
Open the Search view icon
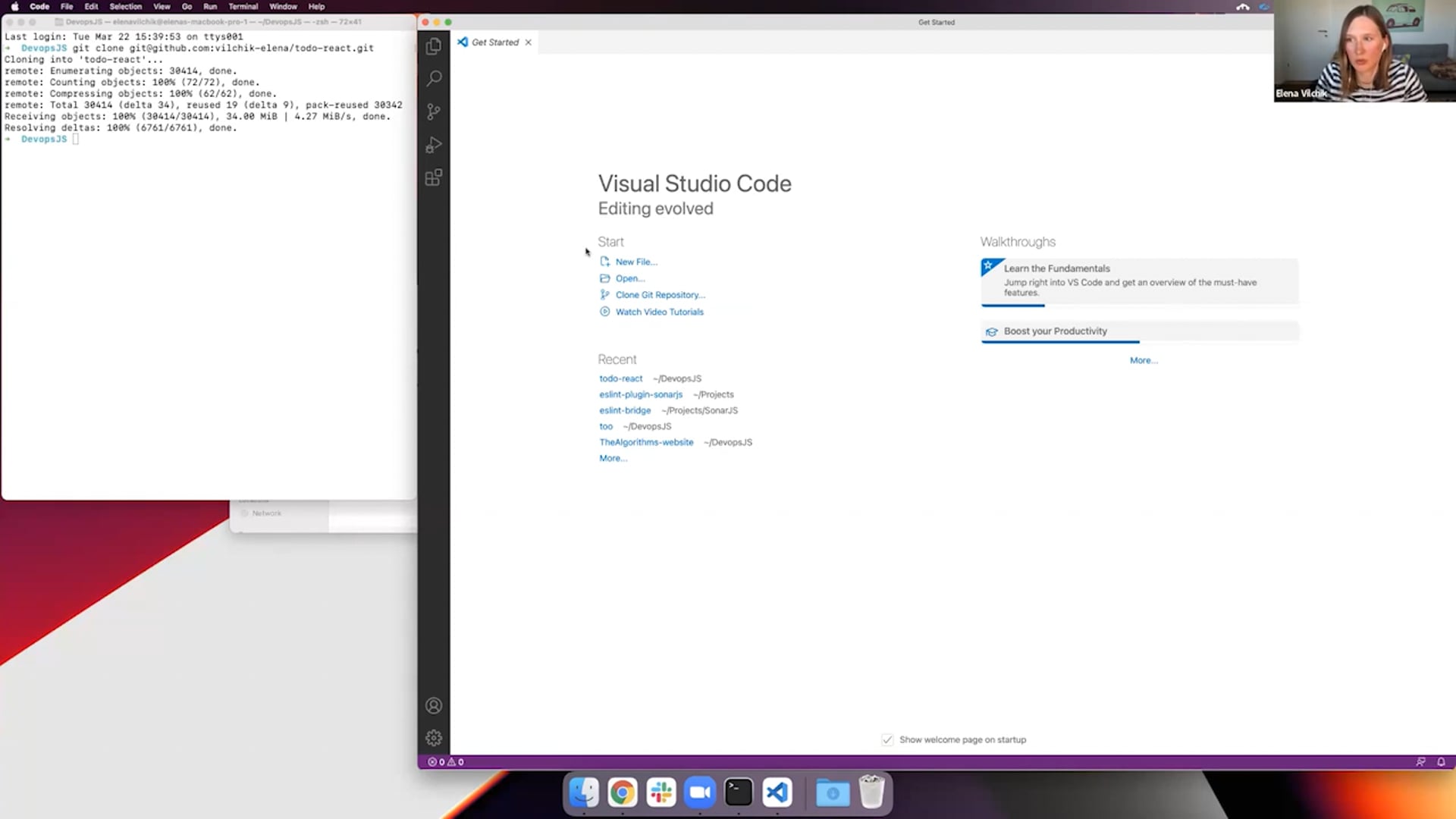(434, 79)
